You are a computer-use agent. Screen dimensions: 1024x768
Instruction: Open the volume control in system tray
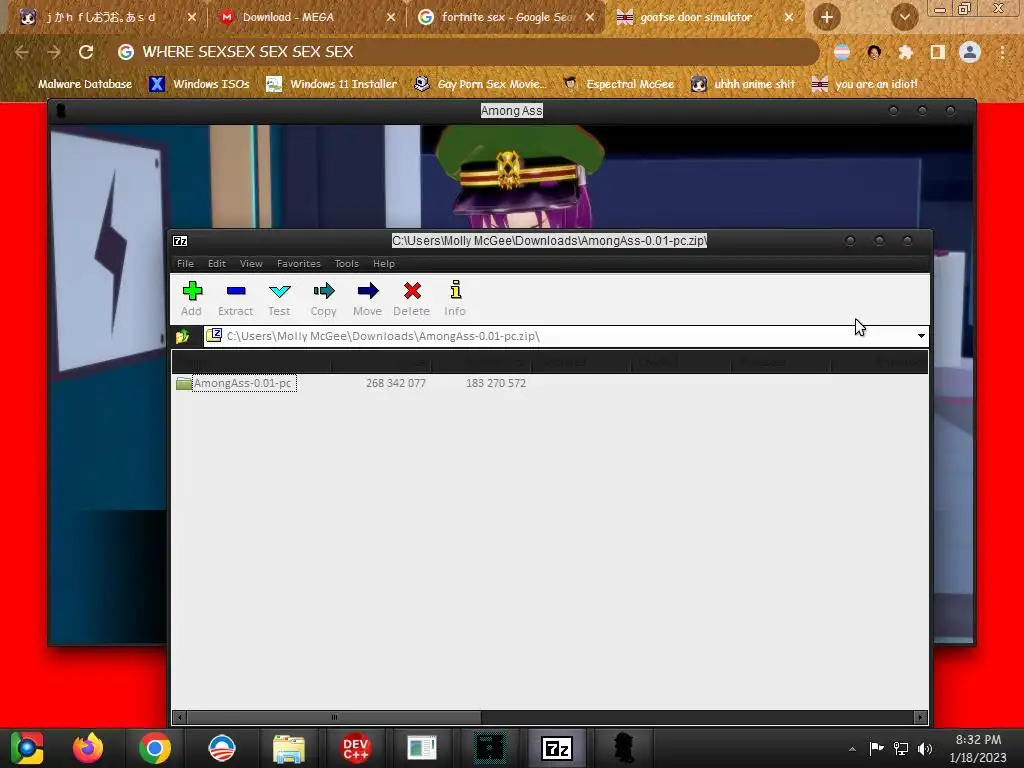click(925, 749)
